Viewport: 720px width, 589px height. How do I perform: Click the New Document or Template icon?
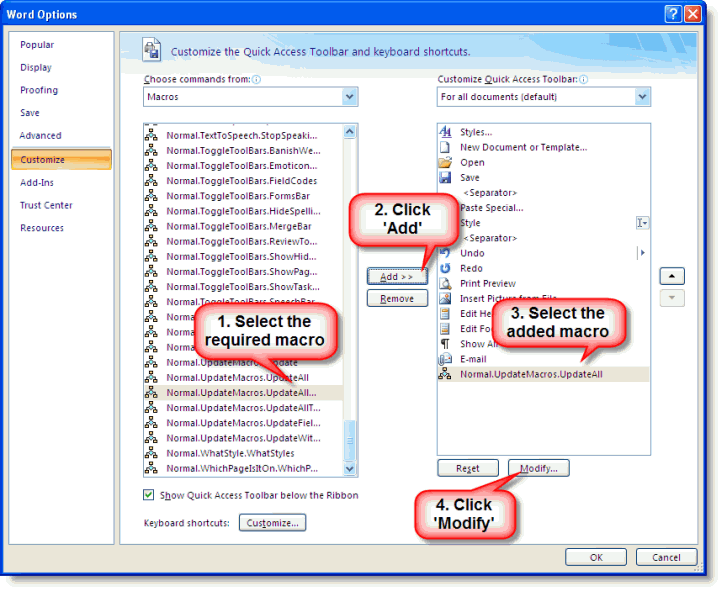(x=445, y=147)
